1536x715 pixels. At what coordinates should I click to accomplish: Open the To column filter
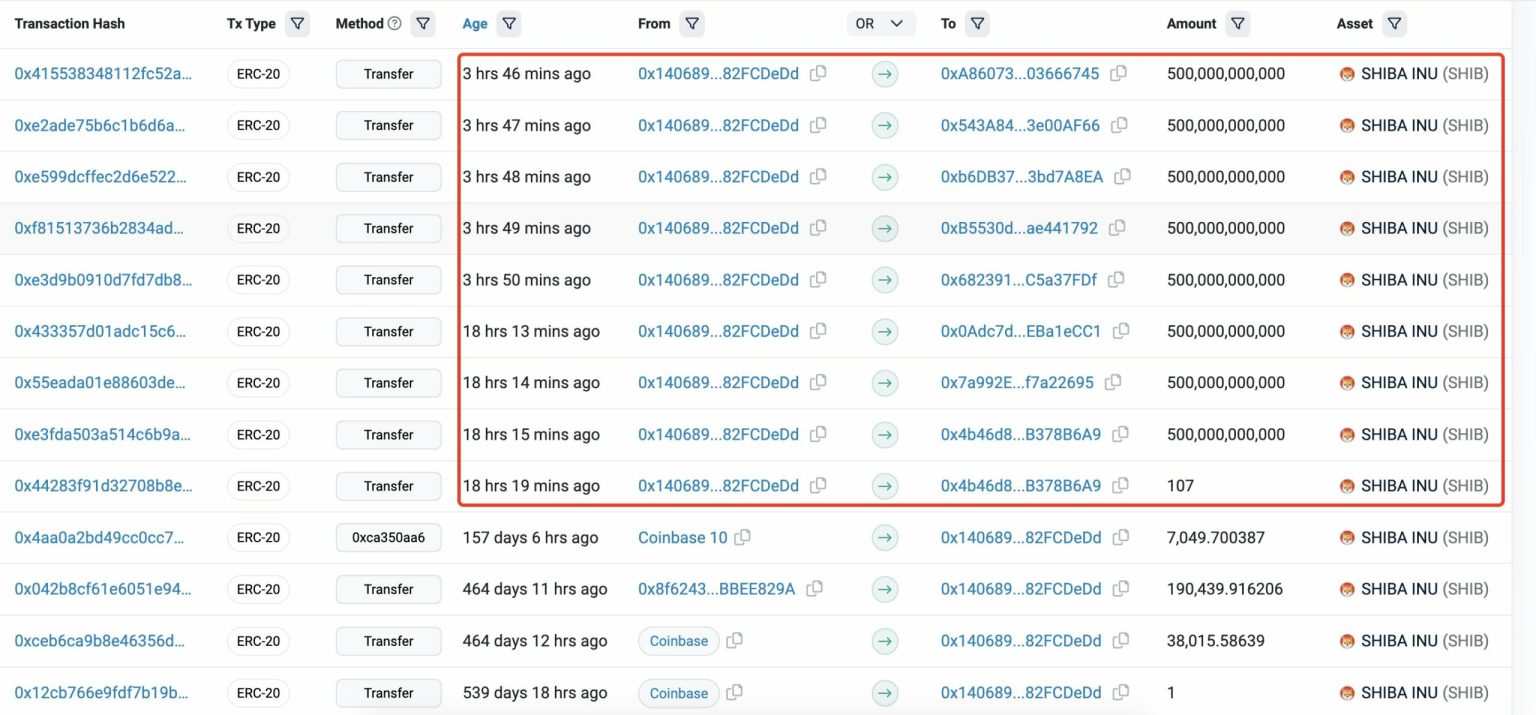[x=977, y=24]
